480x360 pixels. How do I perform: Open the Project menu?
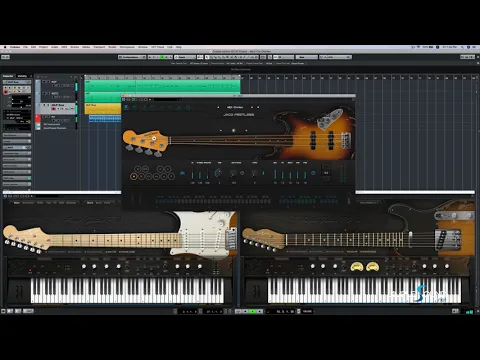[43, 47]
